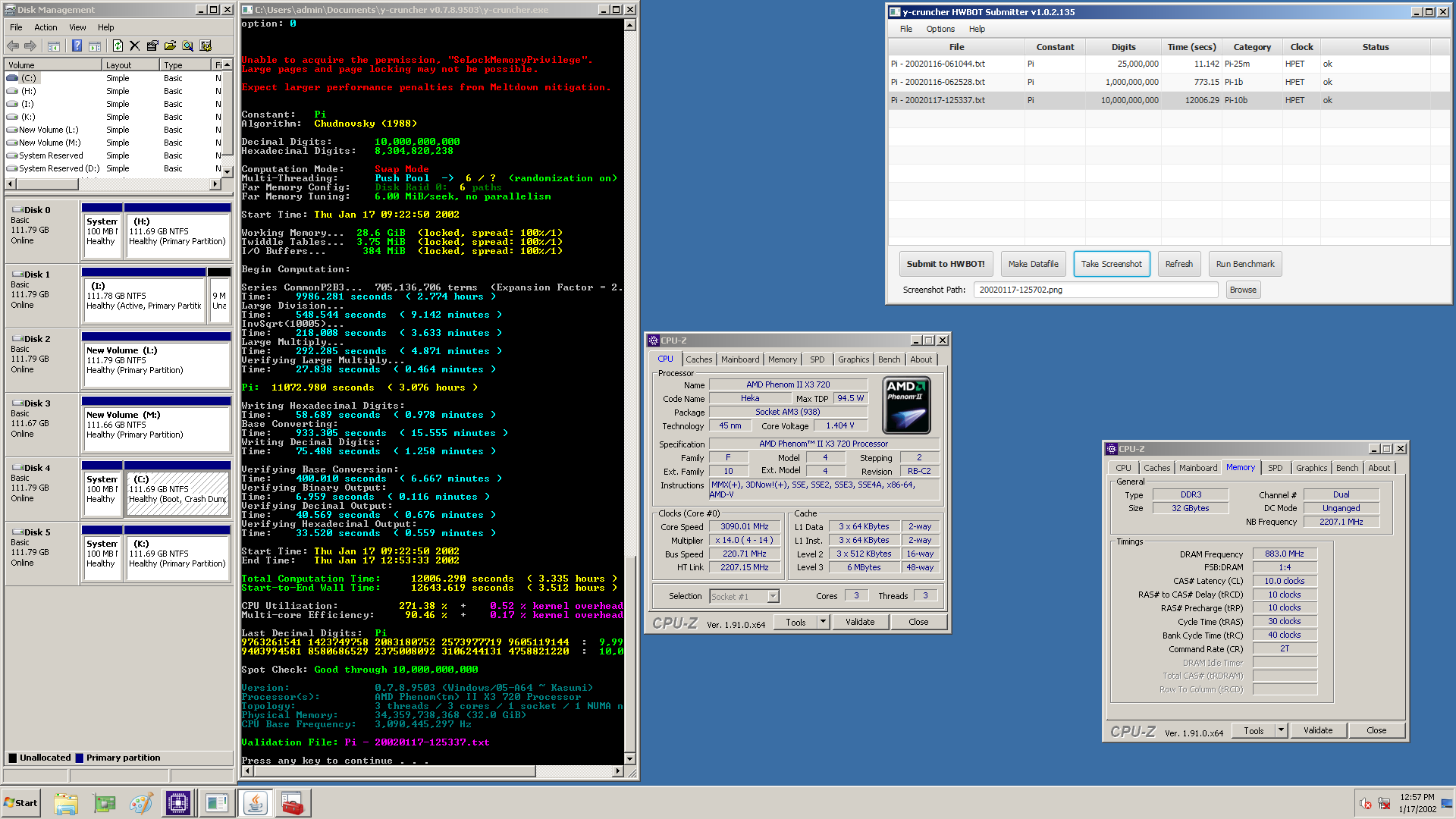This screenshot has width=1456, height=819.
Task: Open the Action menu in Disk Management
Action: pyautogui.click(x=45, y=27)
